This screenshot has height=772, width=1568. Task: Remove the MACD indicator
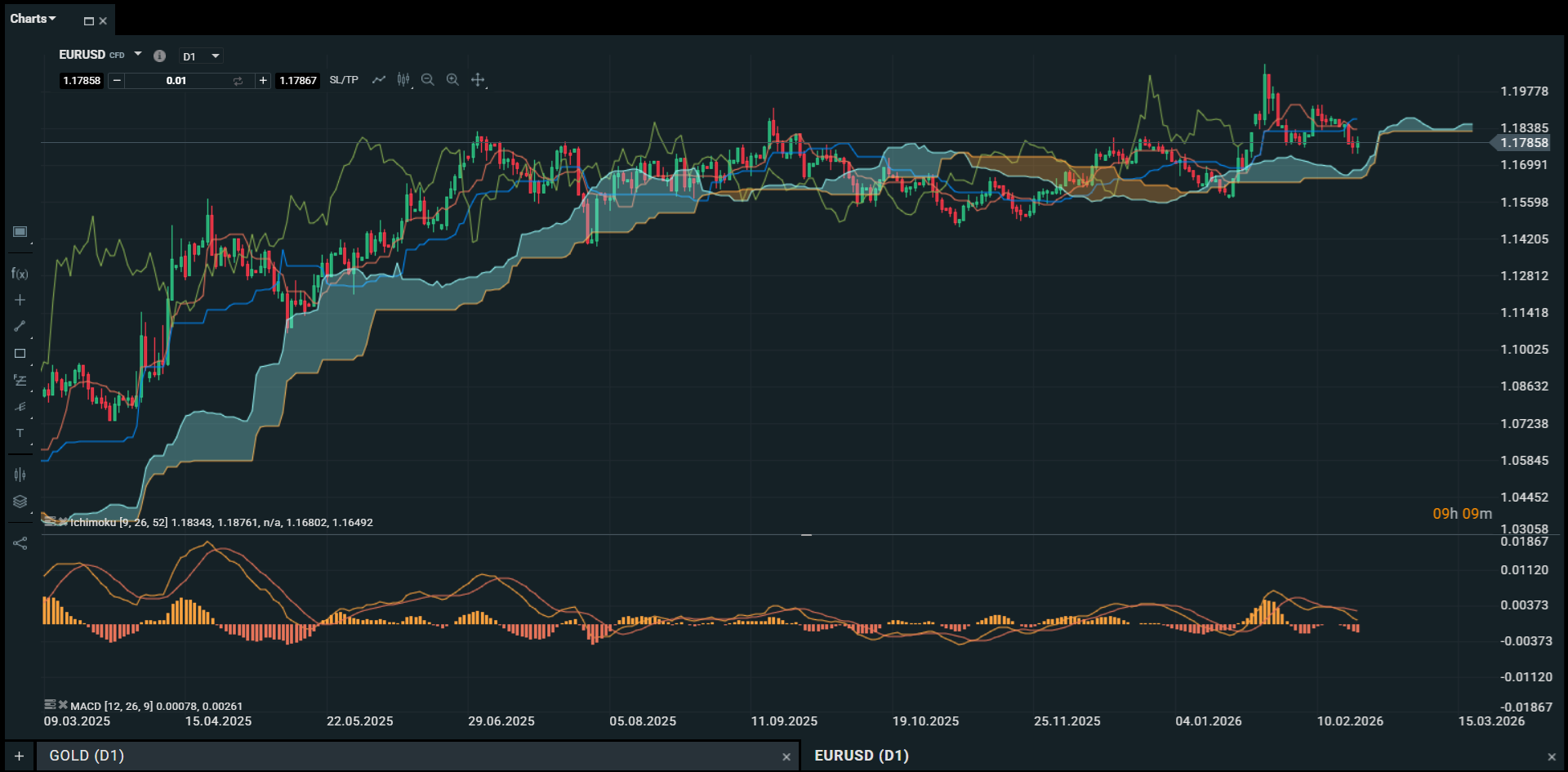click(63, 705)
